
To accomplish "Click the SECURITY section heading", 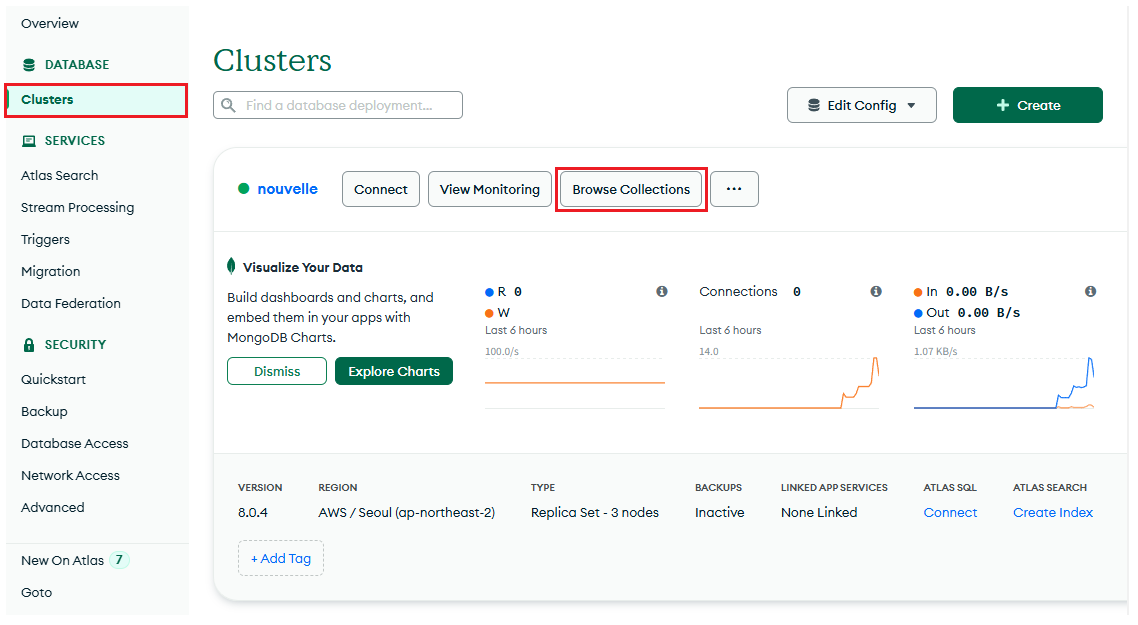I will pyautogui.click(x=75, y=345).
